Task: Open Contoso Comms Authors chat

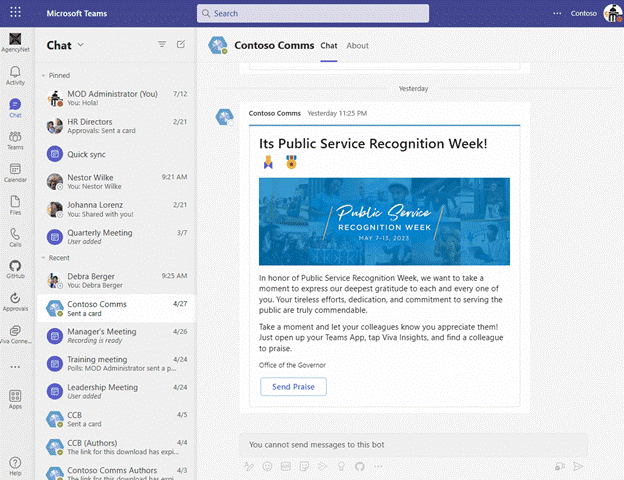Action: tap(116, 472)
